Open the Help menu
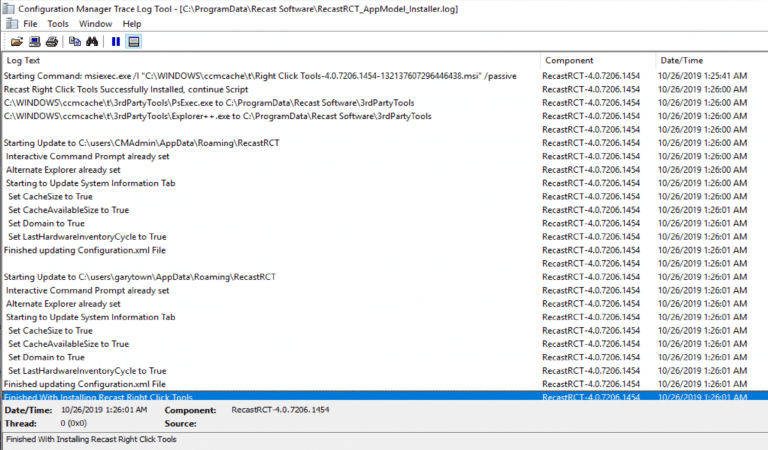The image size is (768, 450). click(x=132, y=23)
